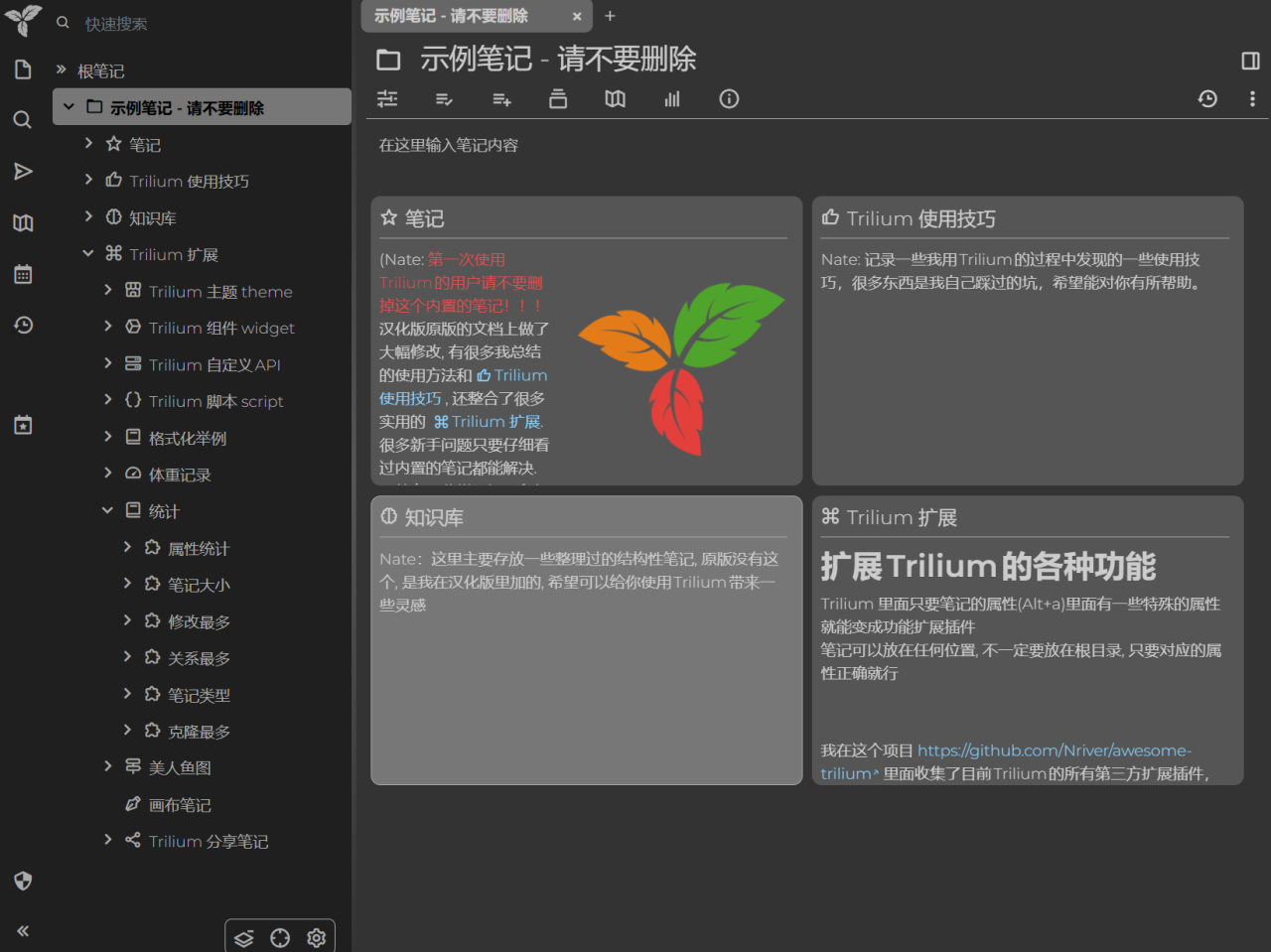Click the Jump to Note arrow icon in sidebar
Screen dimensions: 1271x952
23,171
